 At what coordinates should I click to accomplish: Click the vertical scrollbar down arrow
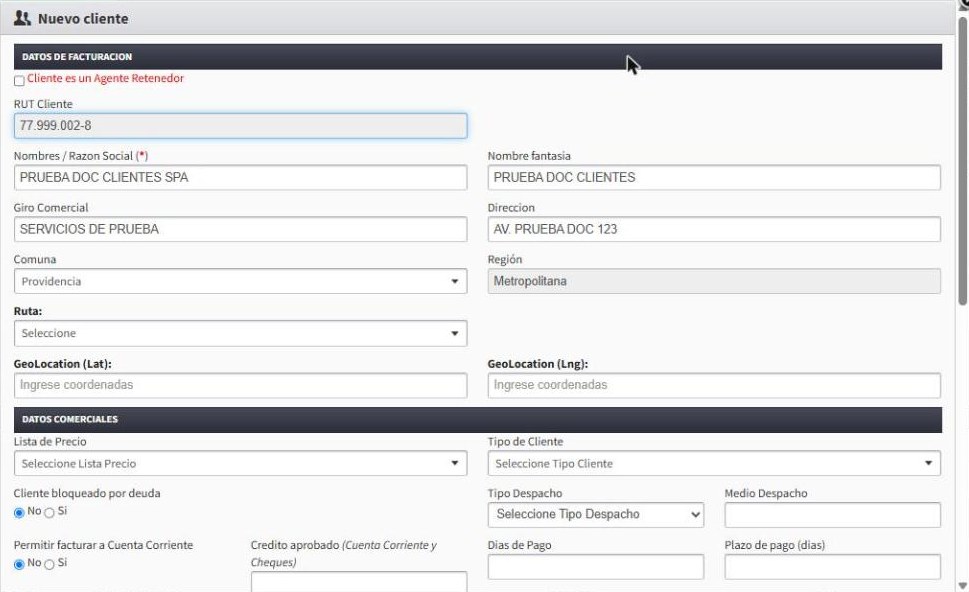(x=962, y=585)
